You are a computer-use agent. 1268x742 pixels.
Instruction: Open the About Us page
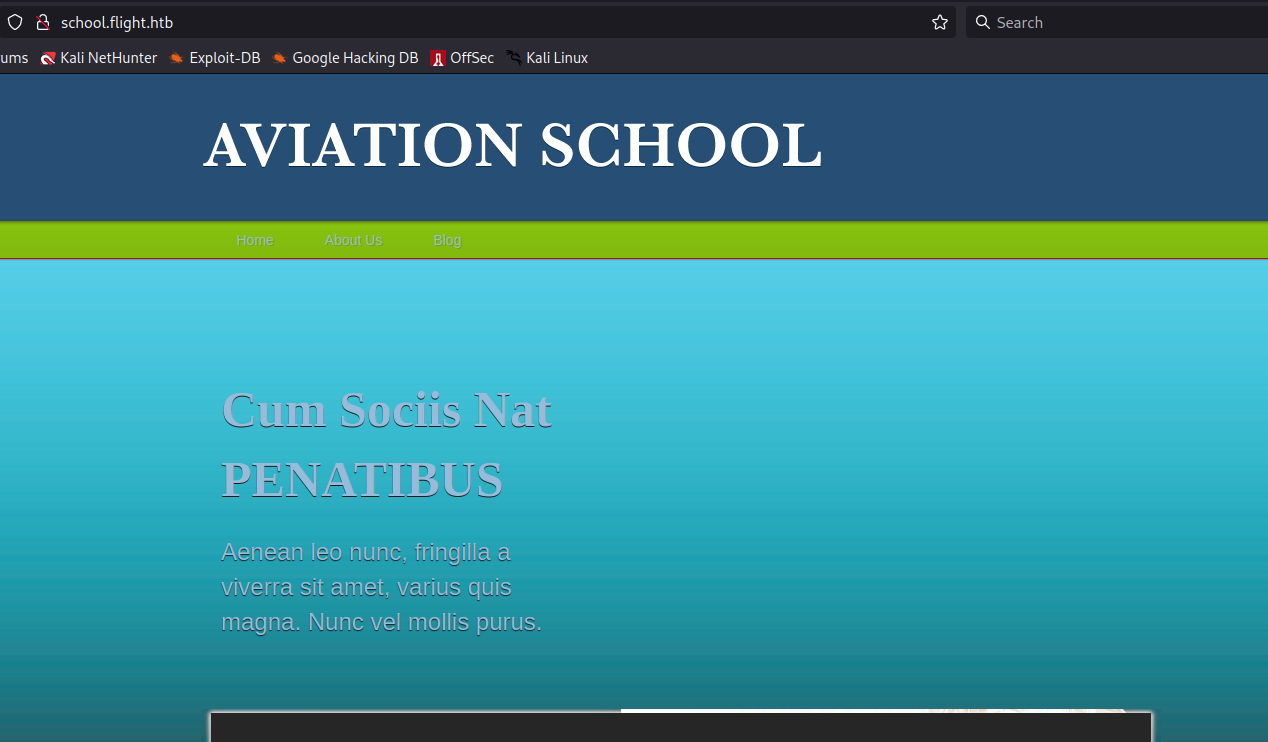(x=353, y=240)
